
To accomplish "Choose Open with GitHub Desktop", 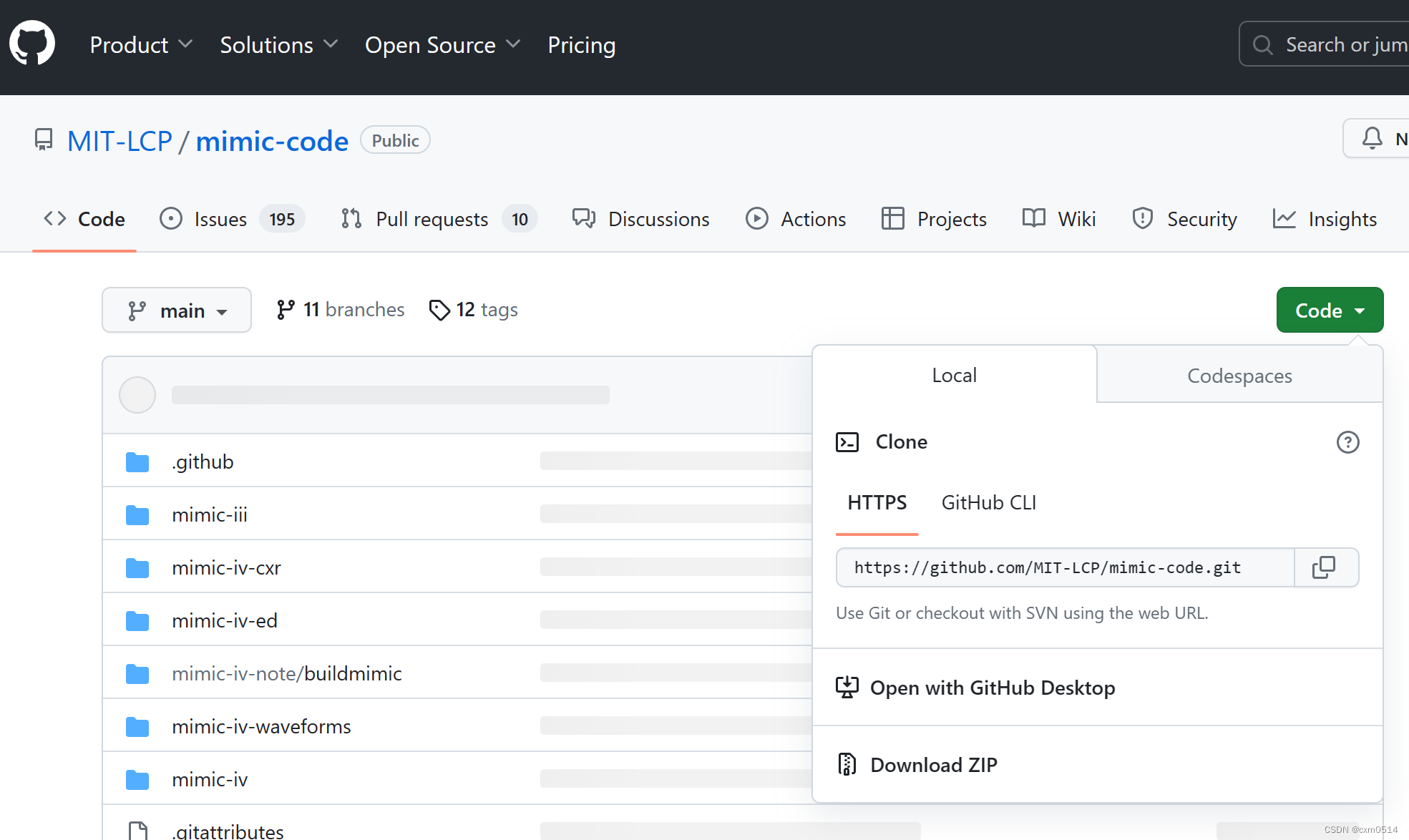I will (x=992, y=688).
